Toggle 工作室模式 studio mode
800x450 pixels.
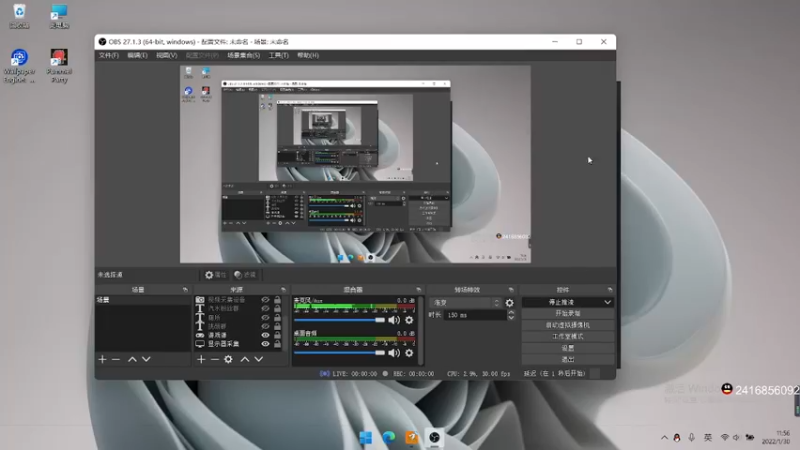567,336
